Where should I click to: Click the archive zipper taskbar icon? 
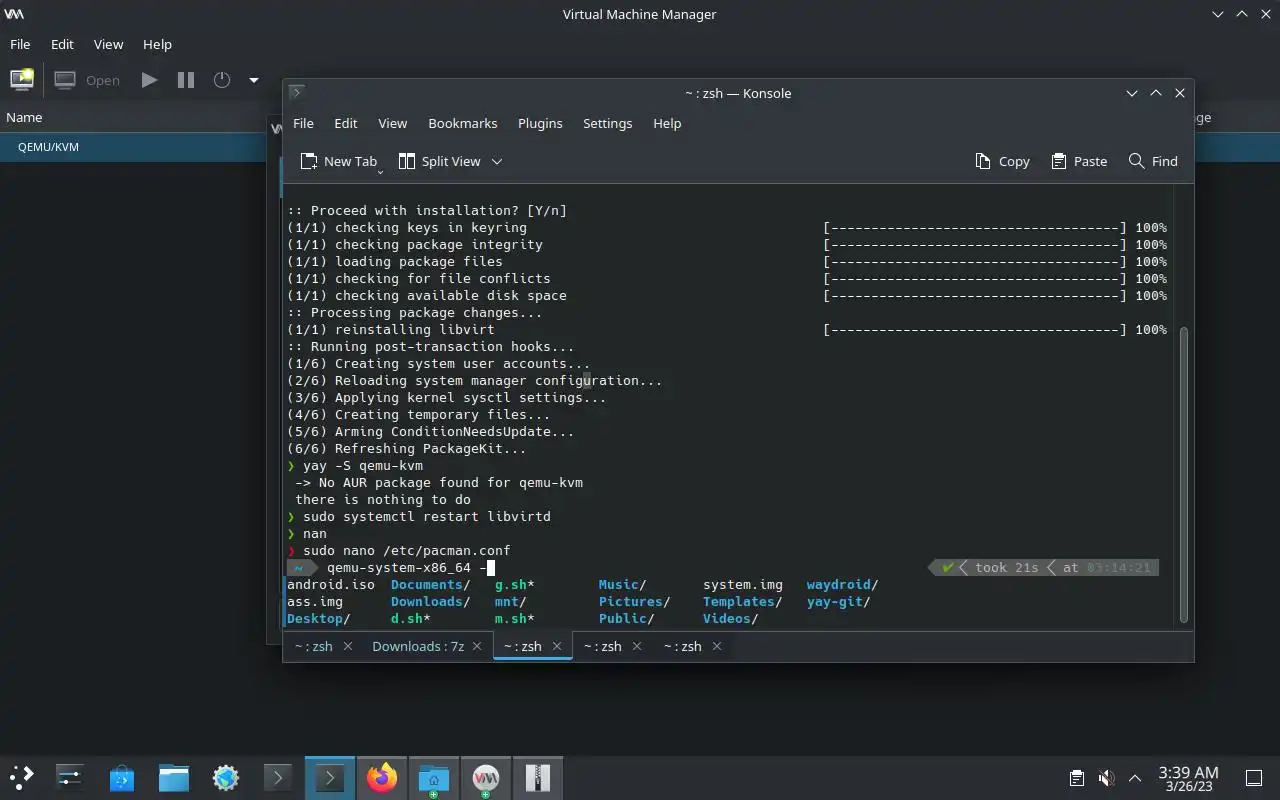pyautogui.click(x=538, y=776)
